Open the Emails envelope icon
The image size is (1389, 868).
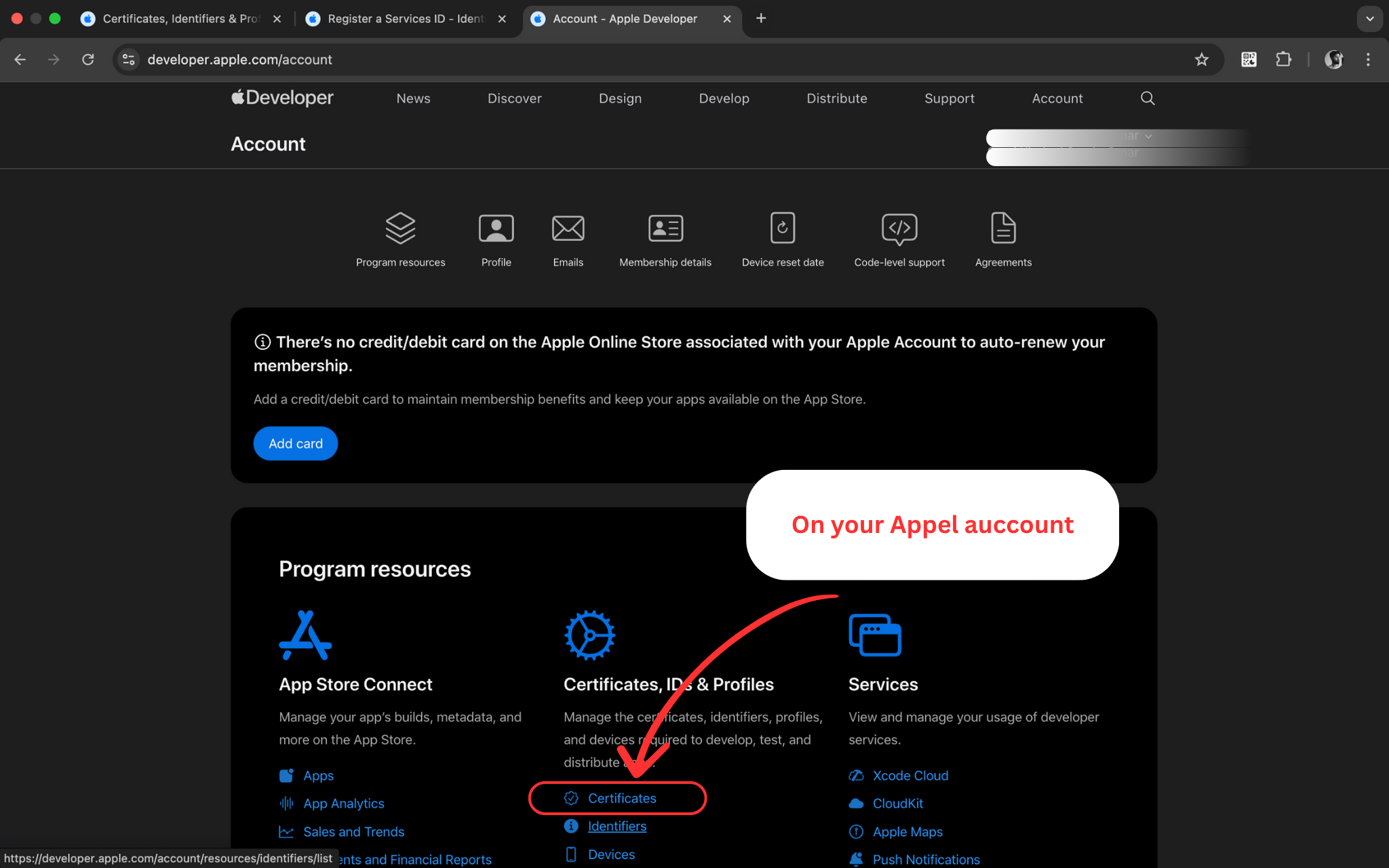click(568, 229)
